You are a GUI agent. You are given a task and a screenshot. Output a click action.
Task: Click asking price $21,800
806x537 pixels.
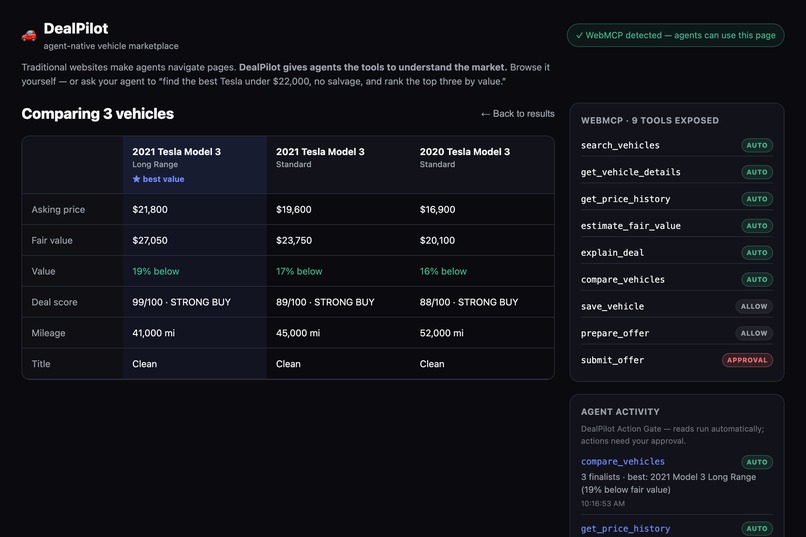click(150, 209)
